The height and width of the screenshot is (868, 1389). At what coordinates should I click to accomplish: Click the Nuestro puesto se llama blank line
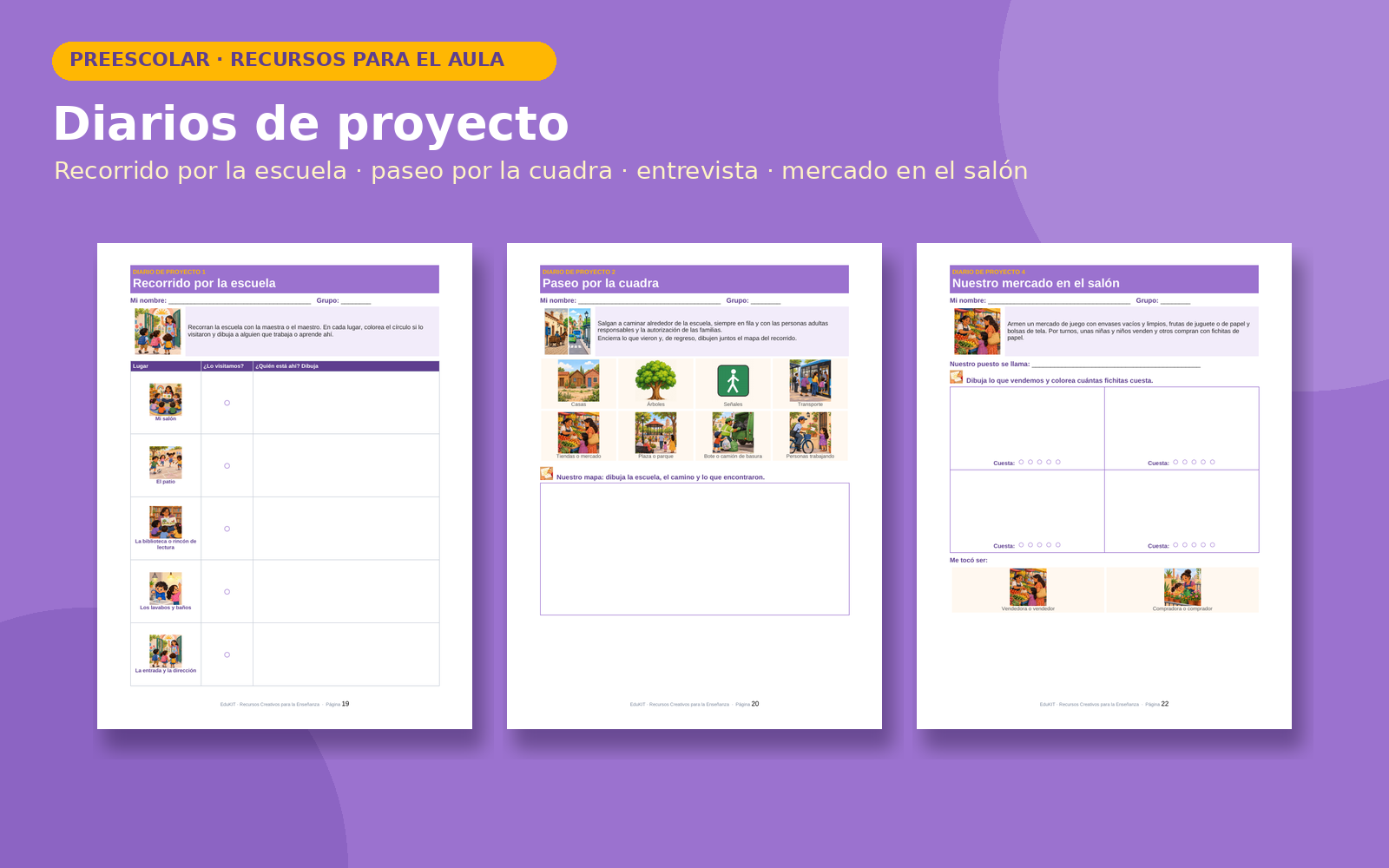click(x=1116, y=365)
